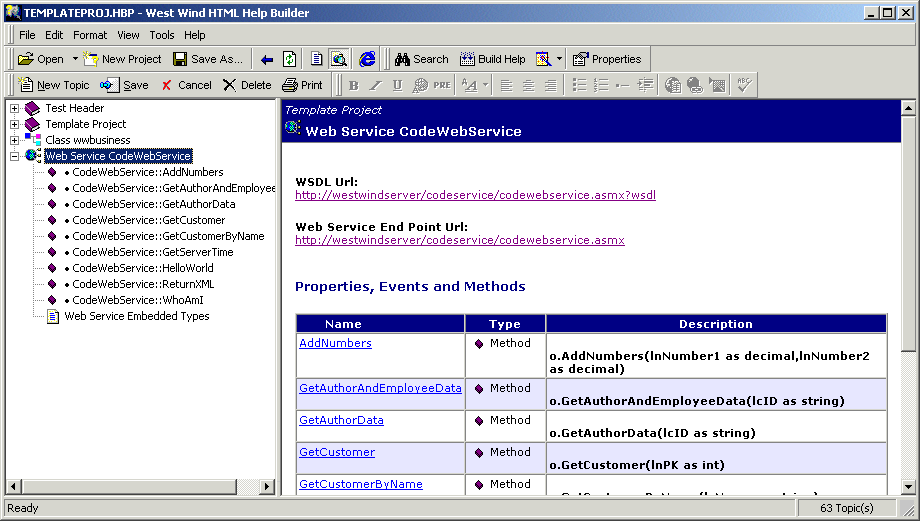Image resolution: width=920 pixels, height=521 pixels.
Task: Open topic in Internet Explorer icon
Action: coord(367,59)
